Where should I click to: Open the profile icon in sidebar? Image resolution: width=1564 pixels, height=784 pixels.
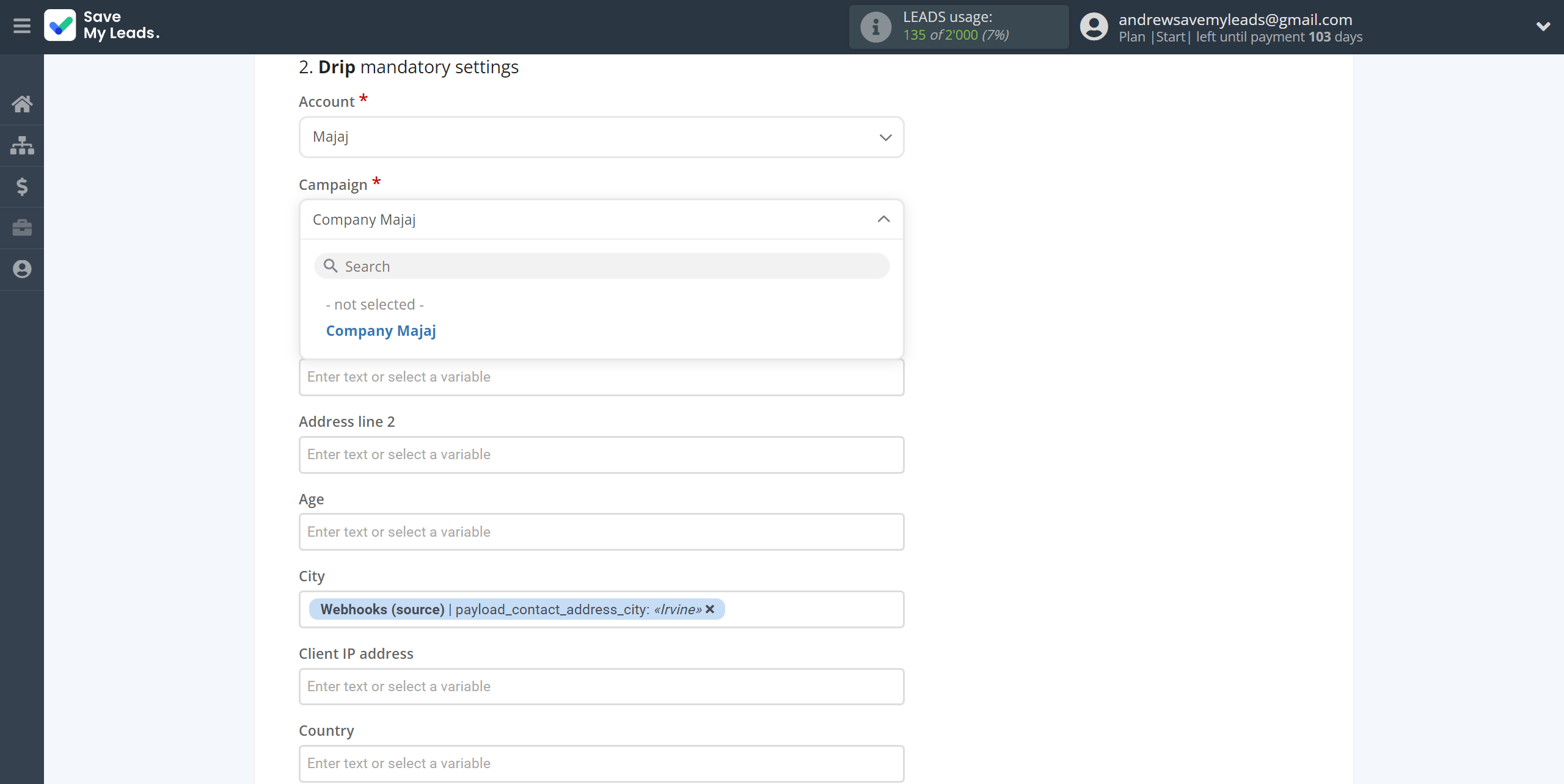click(22, 269)
